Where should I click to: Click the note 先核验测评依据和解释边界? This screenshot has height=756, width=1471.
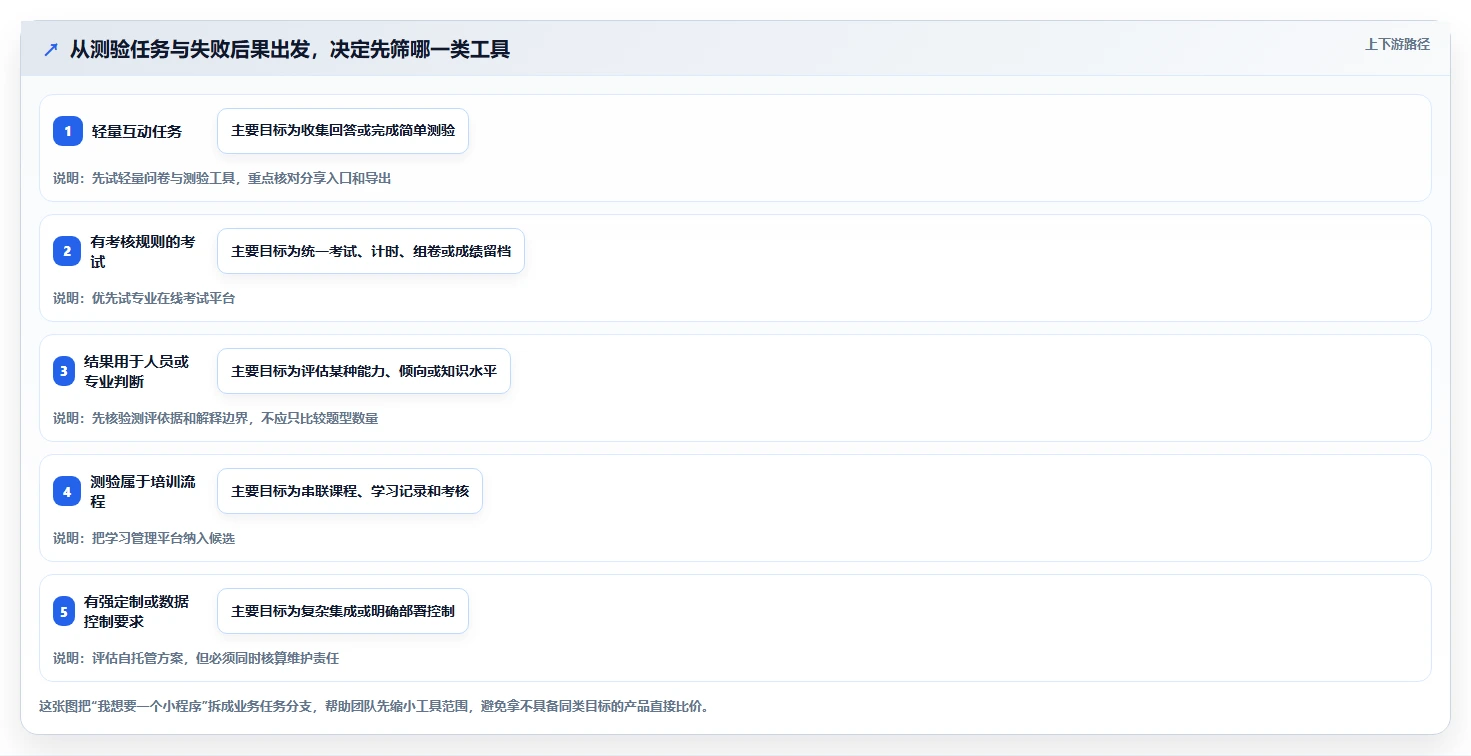[x=216, y=418]
